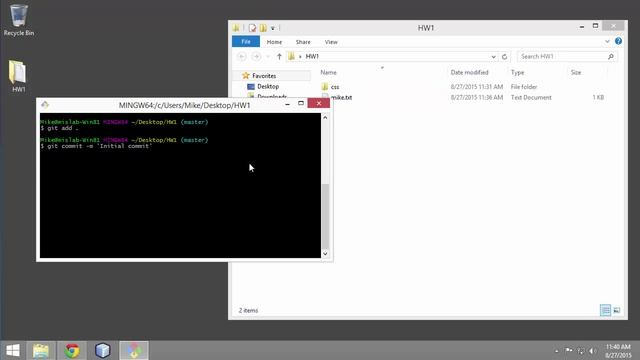The width and height of the screenshot is (640, 360).
Task: Sort by Size column header
Action: pos(576,72)
